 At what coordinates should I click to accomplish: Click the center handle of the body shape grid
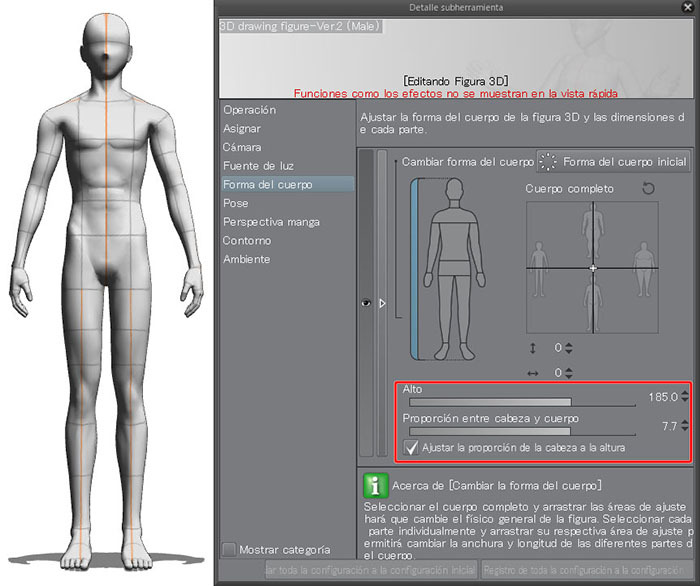593,268
